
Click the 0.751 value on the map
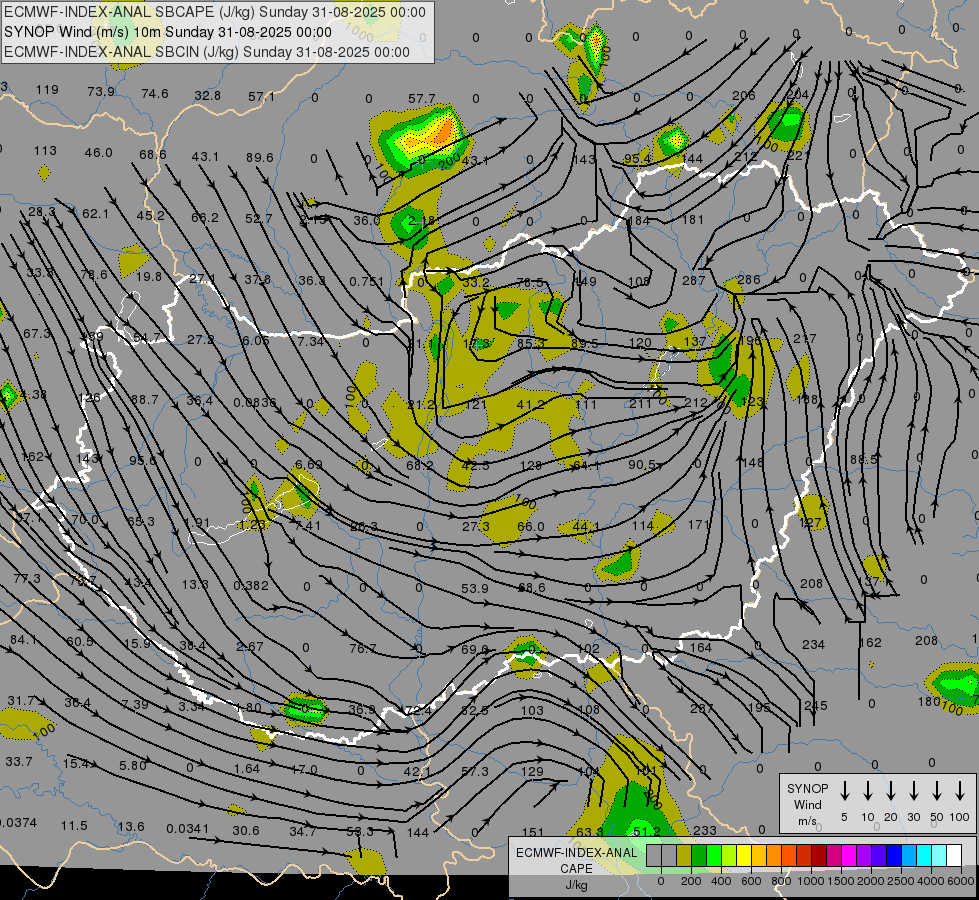[x=367, y=281]
